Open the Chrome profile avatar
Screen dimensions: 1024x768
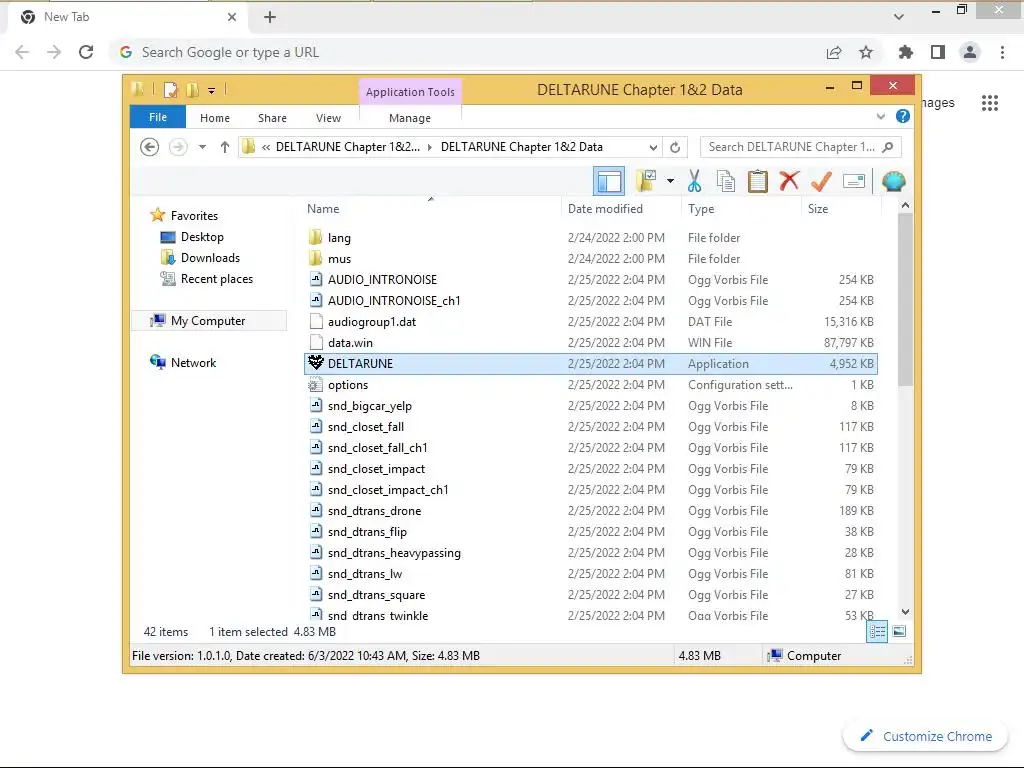(970, 52)
